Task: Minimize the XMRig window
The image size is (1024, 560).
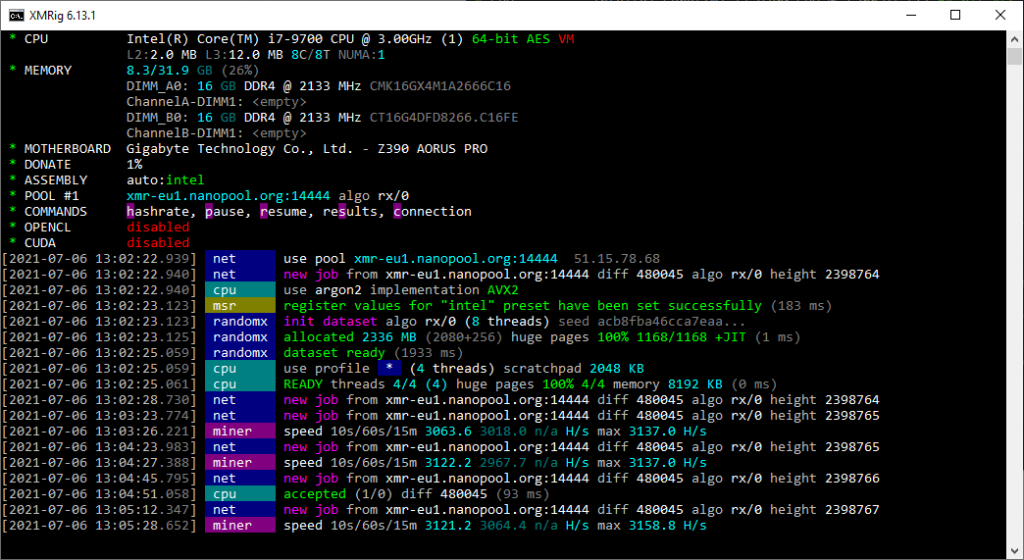Action: coord(909,15)
